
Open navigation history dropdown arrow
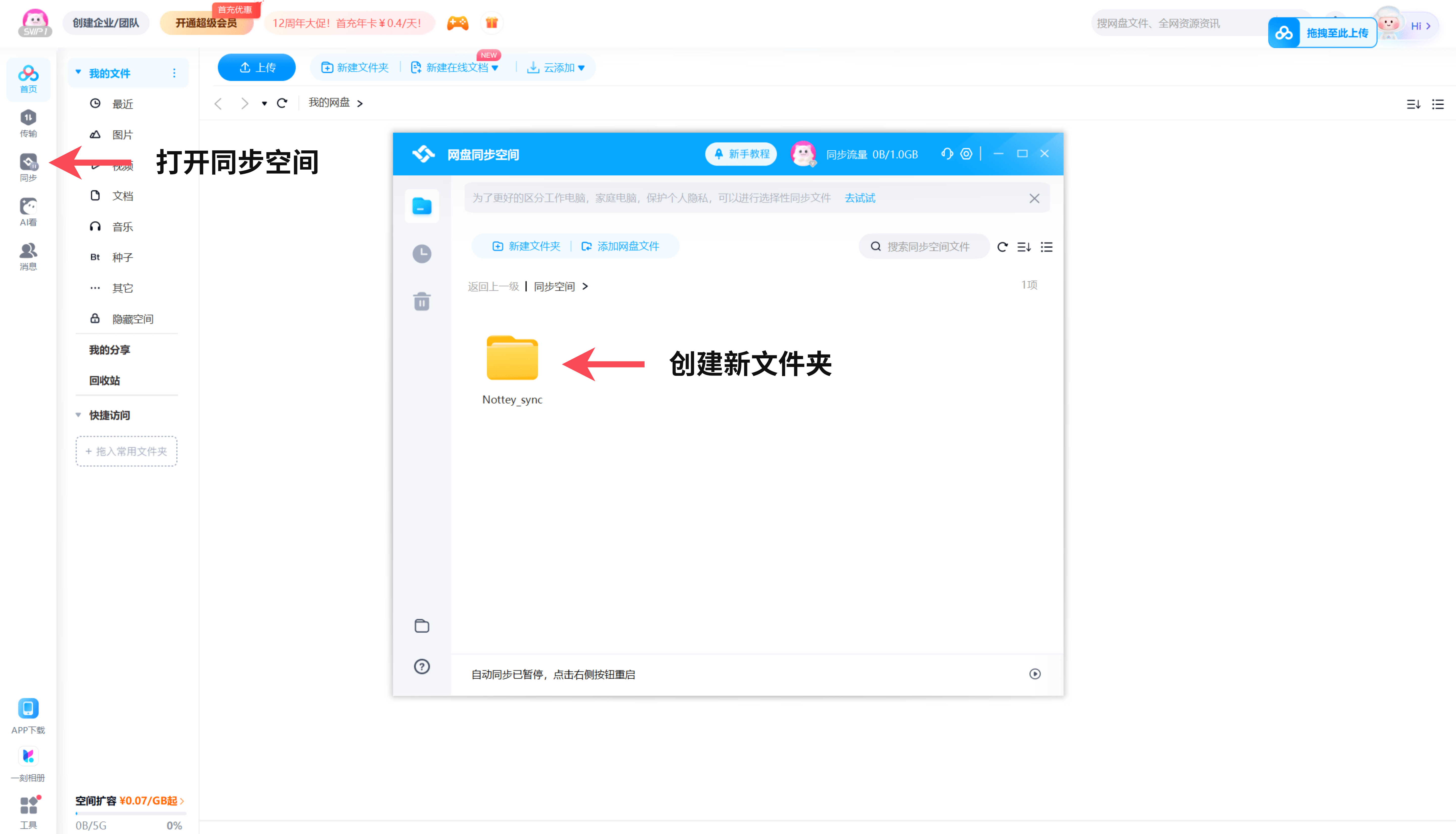(x=265, y=104)
